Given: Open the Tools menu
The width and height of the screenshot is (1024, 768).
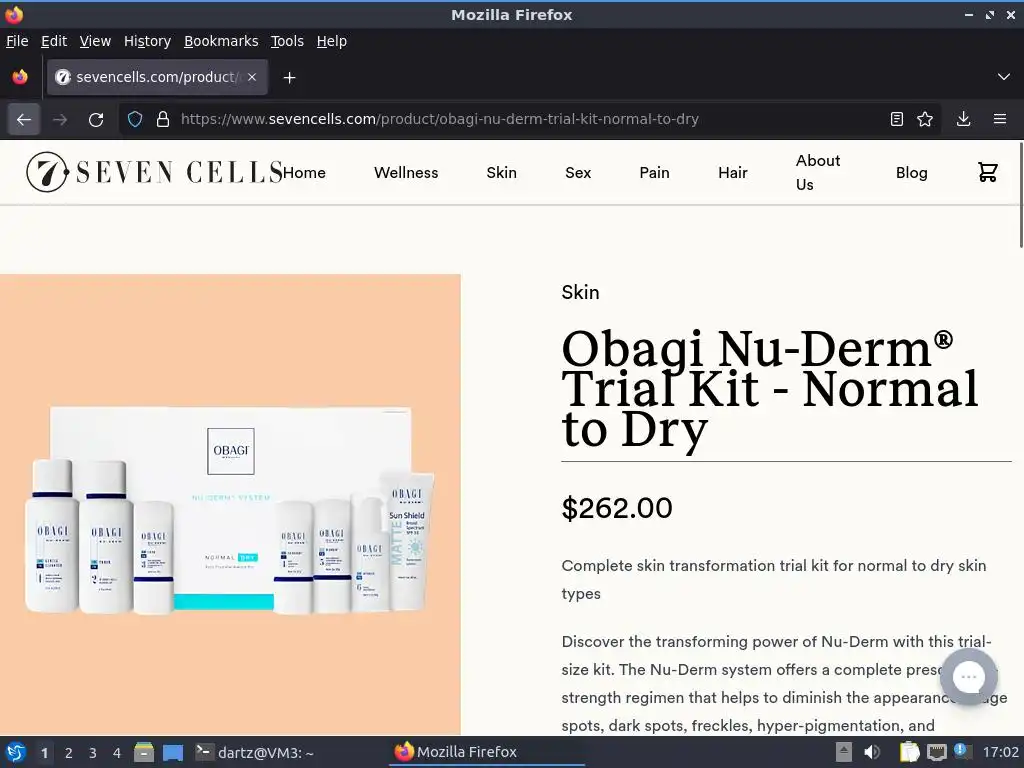Looking at the screenshot, I should click(x=287, y=41).
